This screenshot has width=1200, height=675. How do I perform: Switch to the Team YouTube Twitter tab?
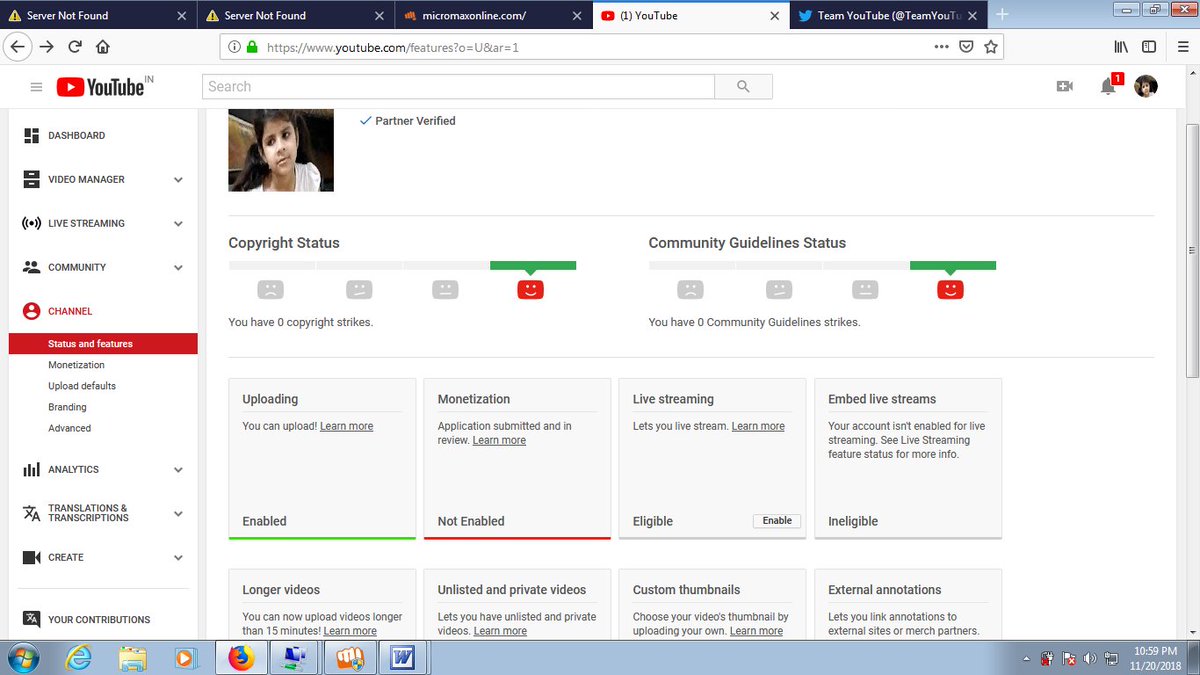point(887,15)
